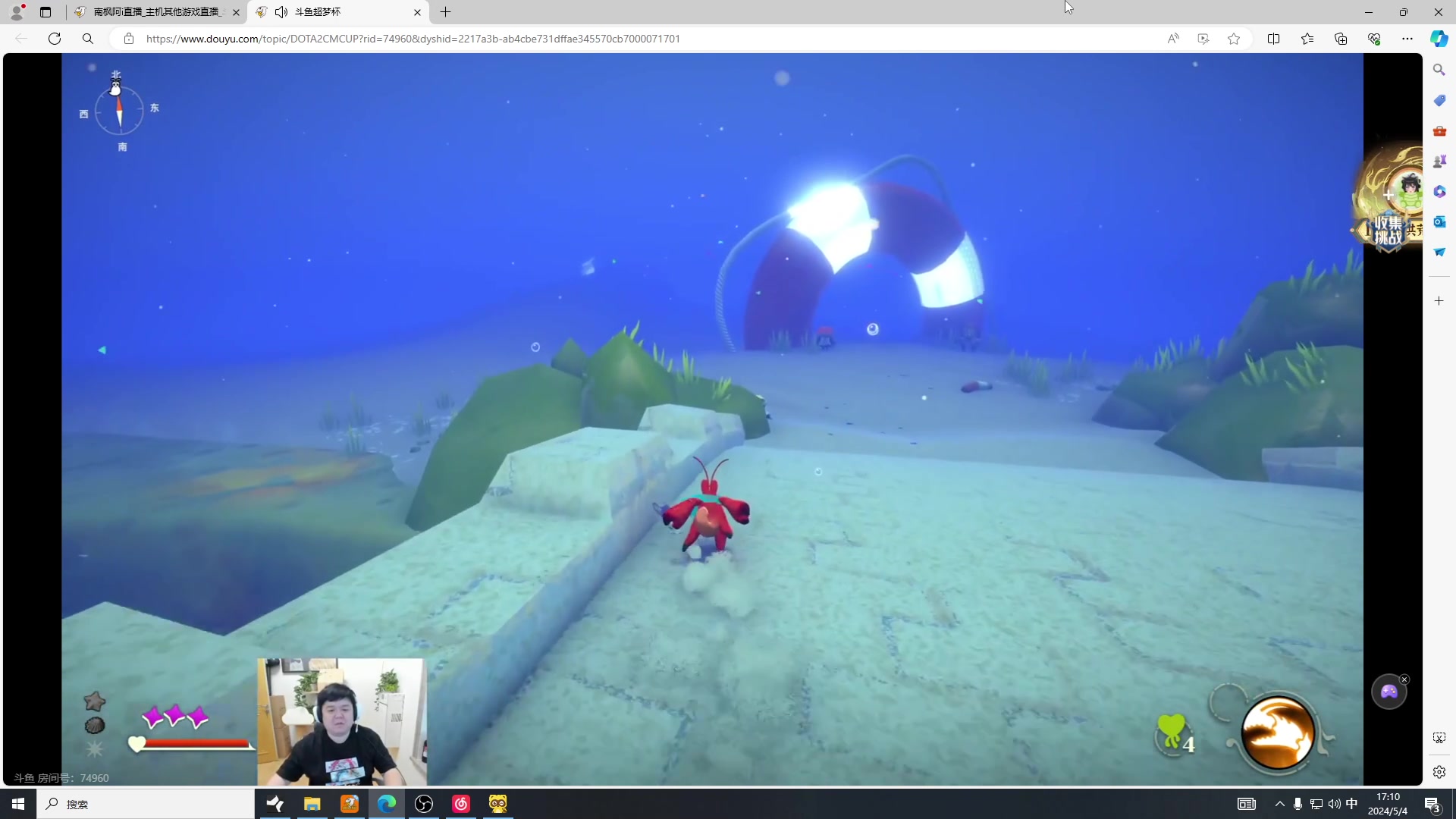Screen dimensions: 1456x819
Task: Open the yellow raccoon app on taskbar
Action: 498,804
